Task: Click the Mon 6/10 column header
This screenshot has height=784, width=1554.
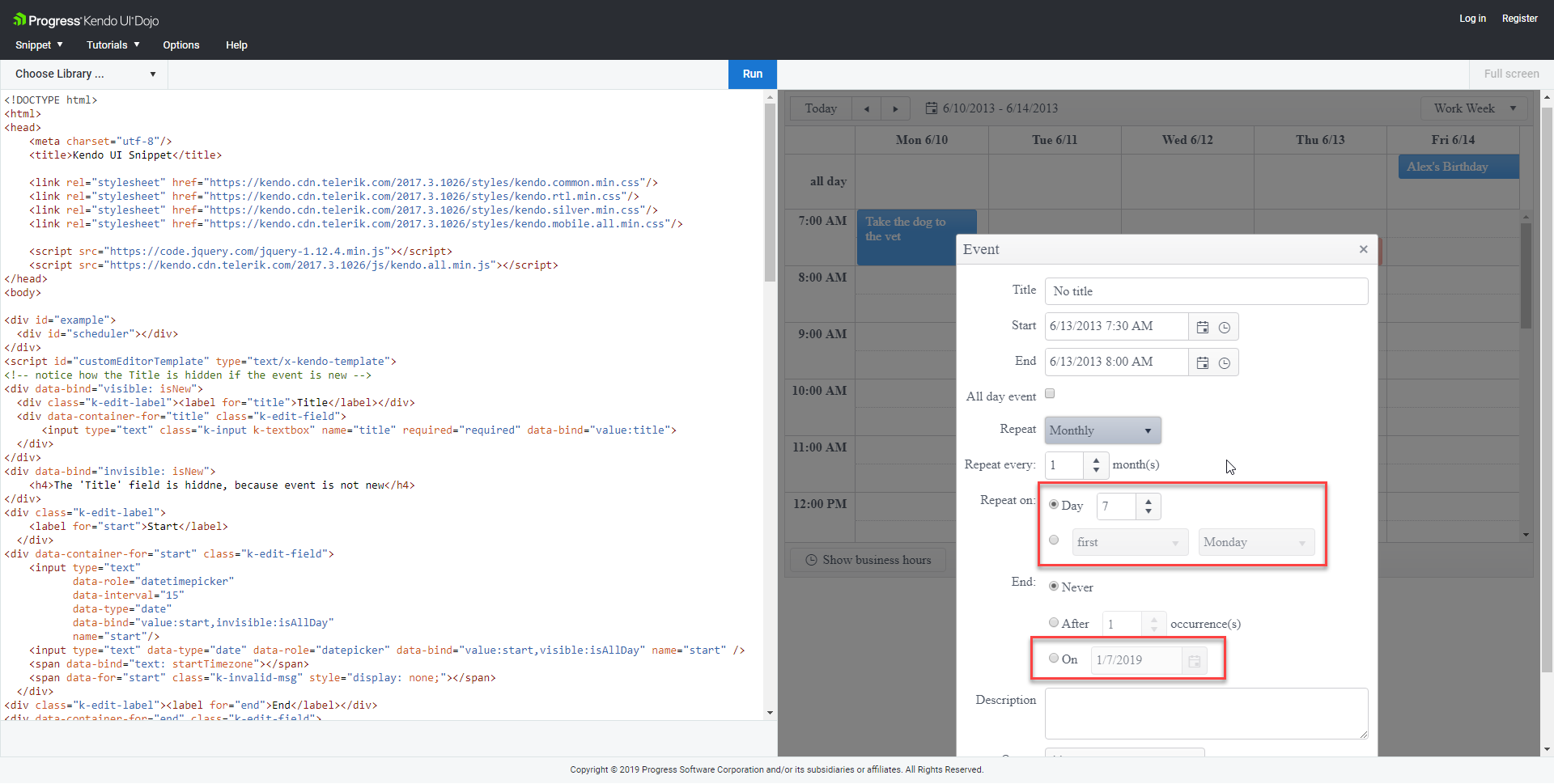Action: click(922, 140)
